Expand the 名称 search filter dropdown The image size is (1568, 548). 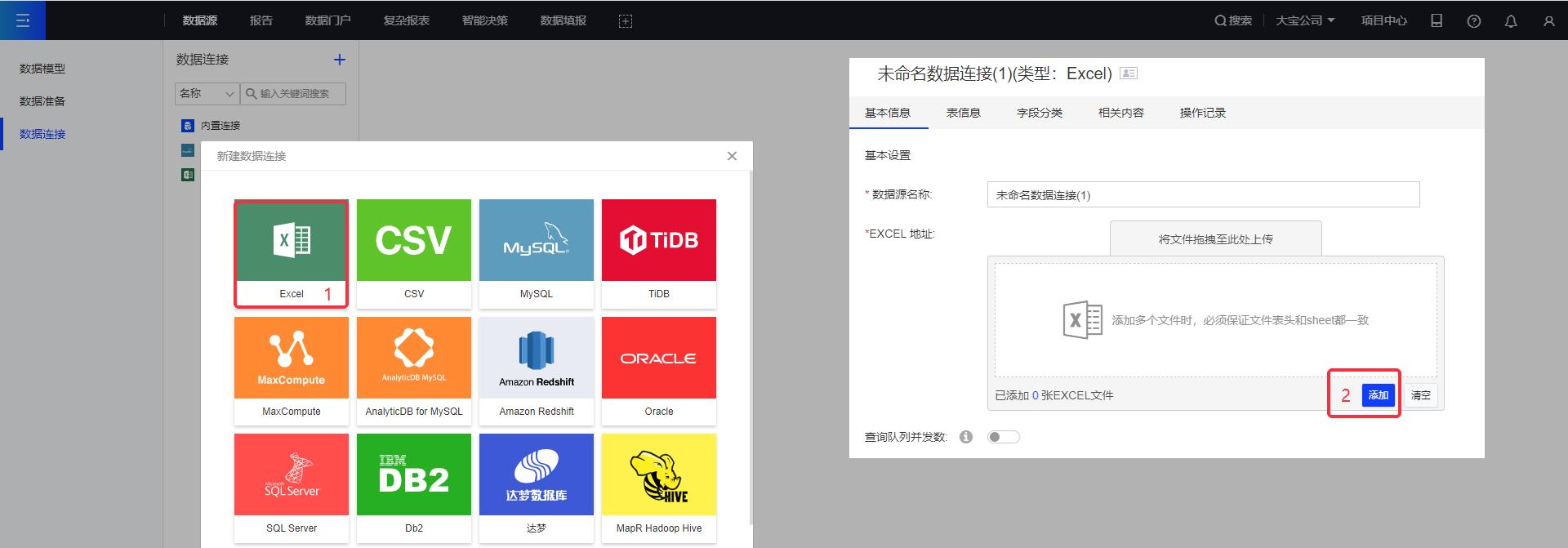(207, 94)
